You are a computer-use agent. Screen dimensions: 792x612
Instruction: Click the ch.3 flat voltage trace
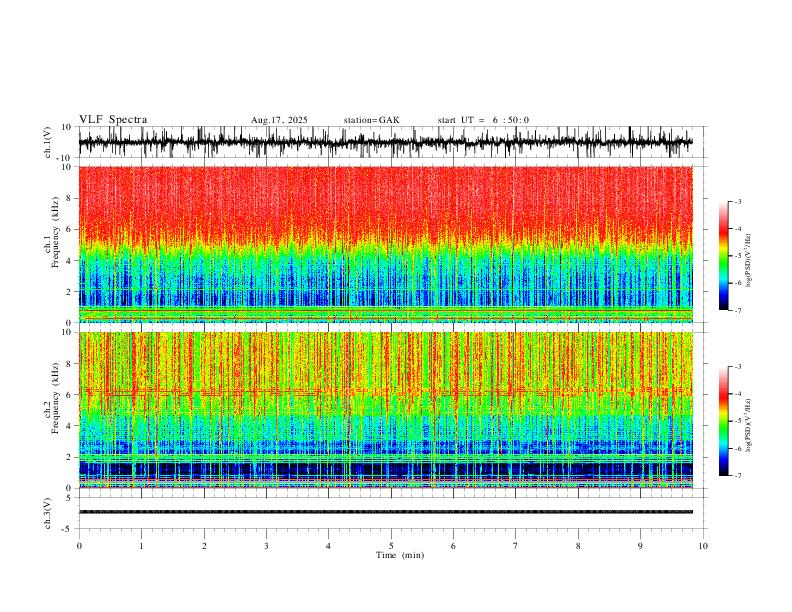tap(385, 512)
